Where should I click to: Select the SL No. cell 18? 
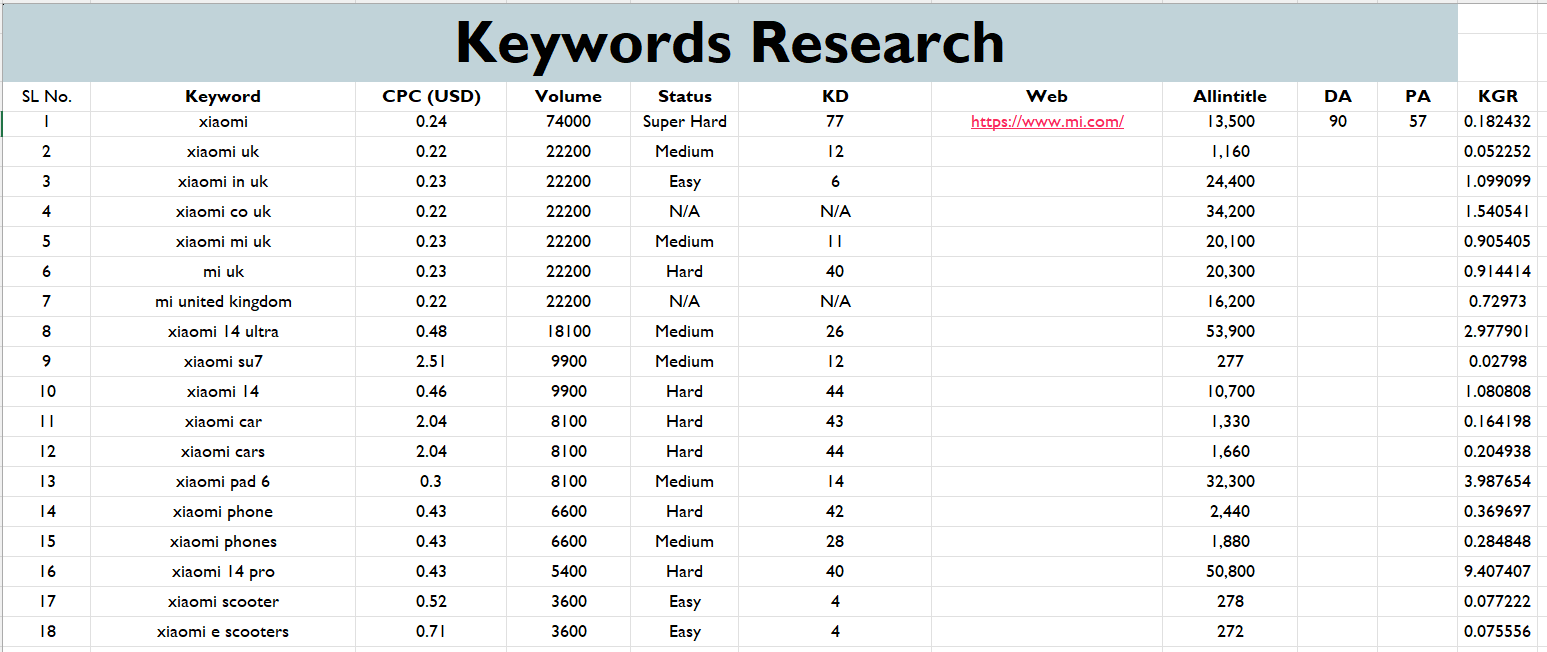click(47, 632)
